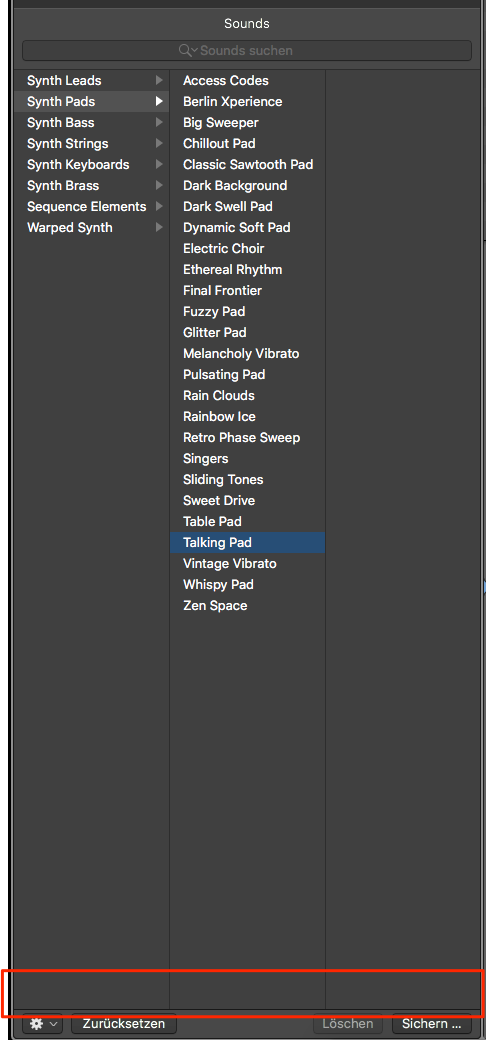Click the Löschen button
This screenshot has width=486, height=1040.
coord(347,1023)
